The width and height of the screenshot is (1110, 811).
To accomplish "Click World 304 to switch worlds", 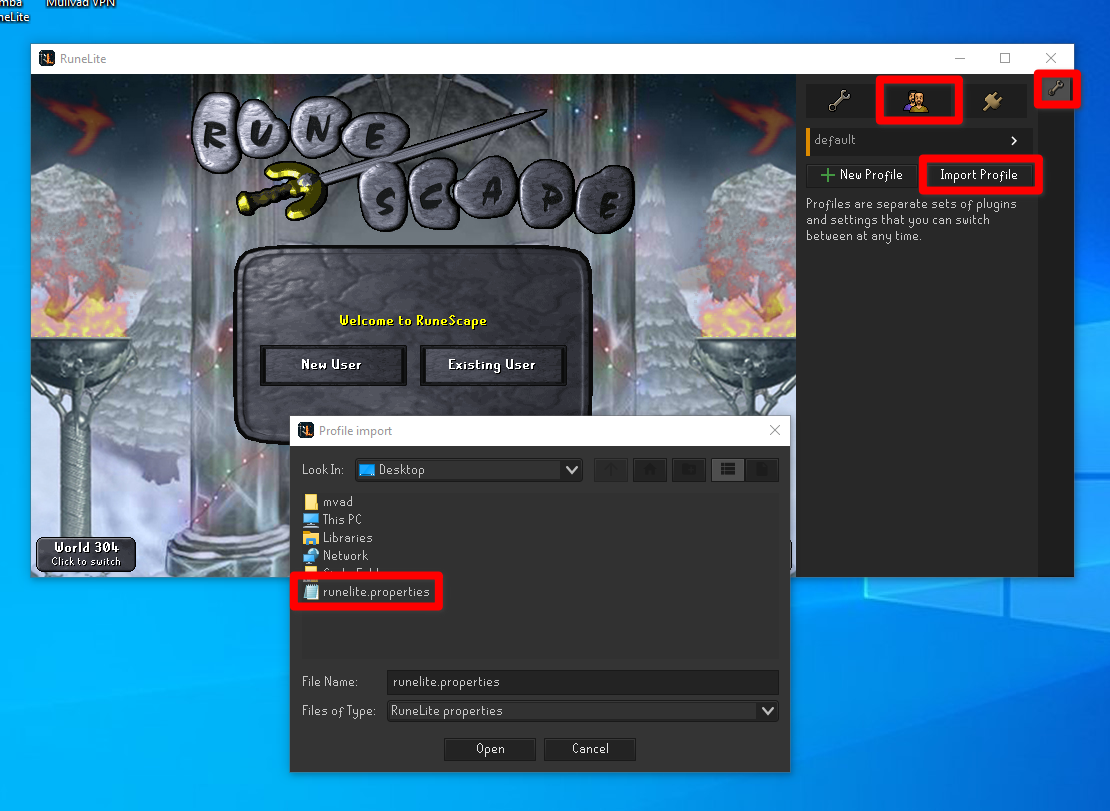I will click(86, 554).
